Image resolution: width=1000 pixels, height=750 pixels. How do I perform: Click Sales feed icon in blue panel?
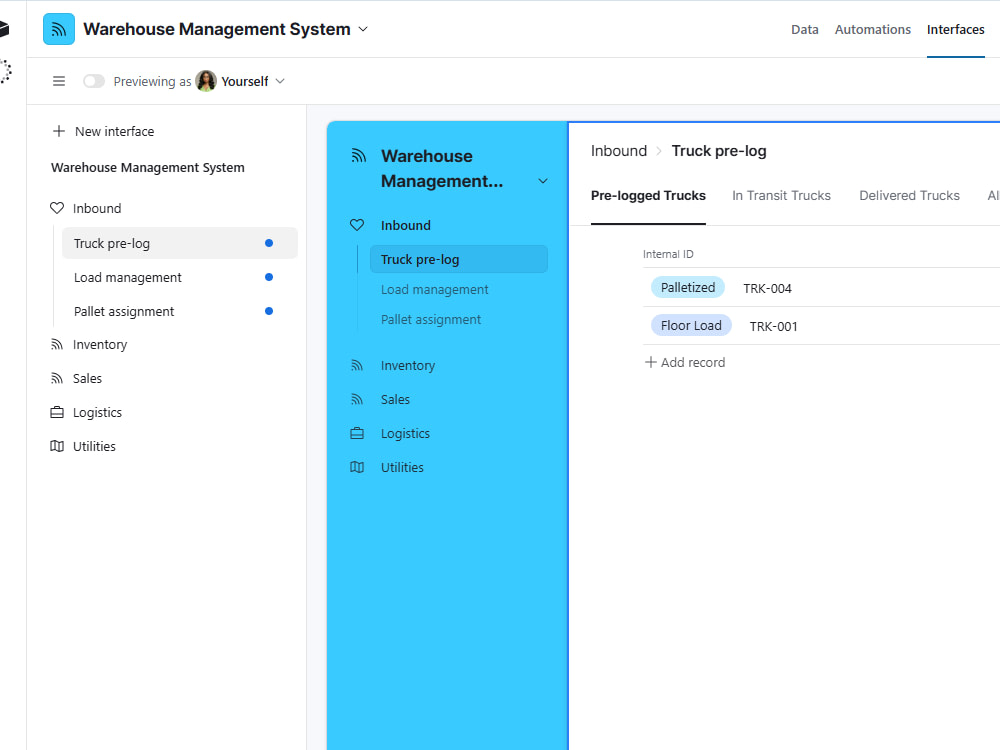click(x=357, y=399)
